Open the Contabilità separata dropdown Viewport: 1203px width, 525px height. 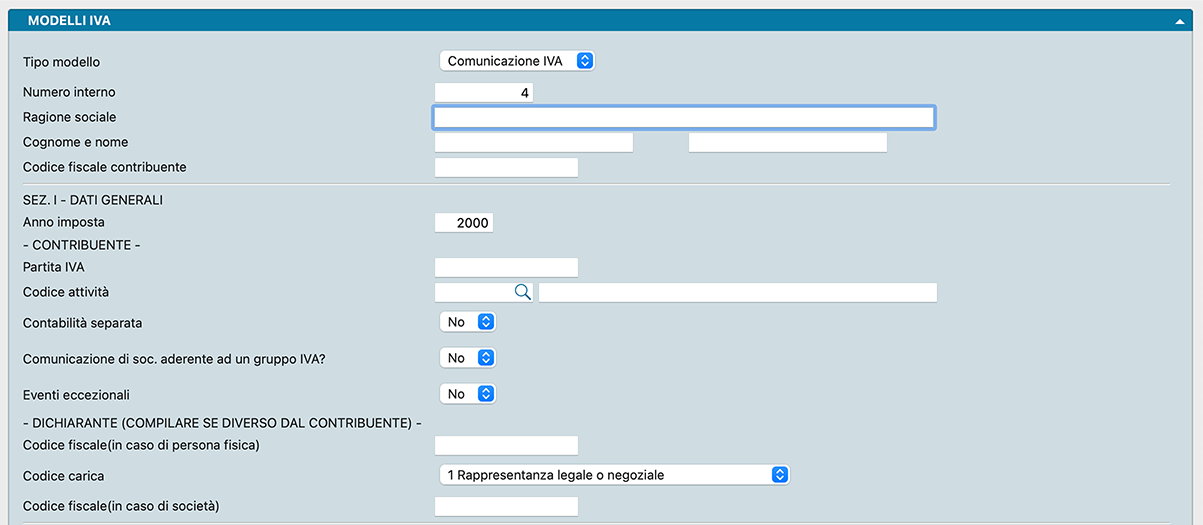click(468, 322)
